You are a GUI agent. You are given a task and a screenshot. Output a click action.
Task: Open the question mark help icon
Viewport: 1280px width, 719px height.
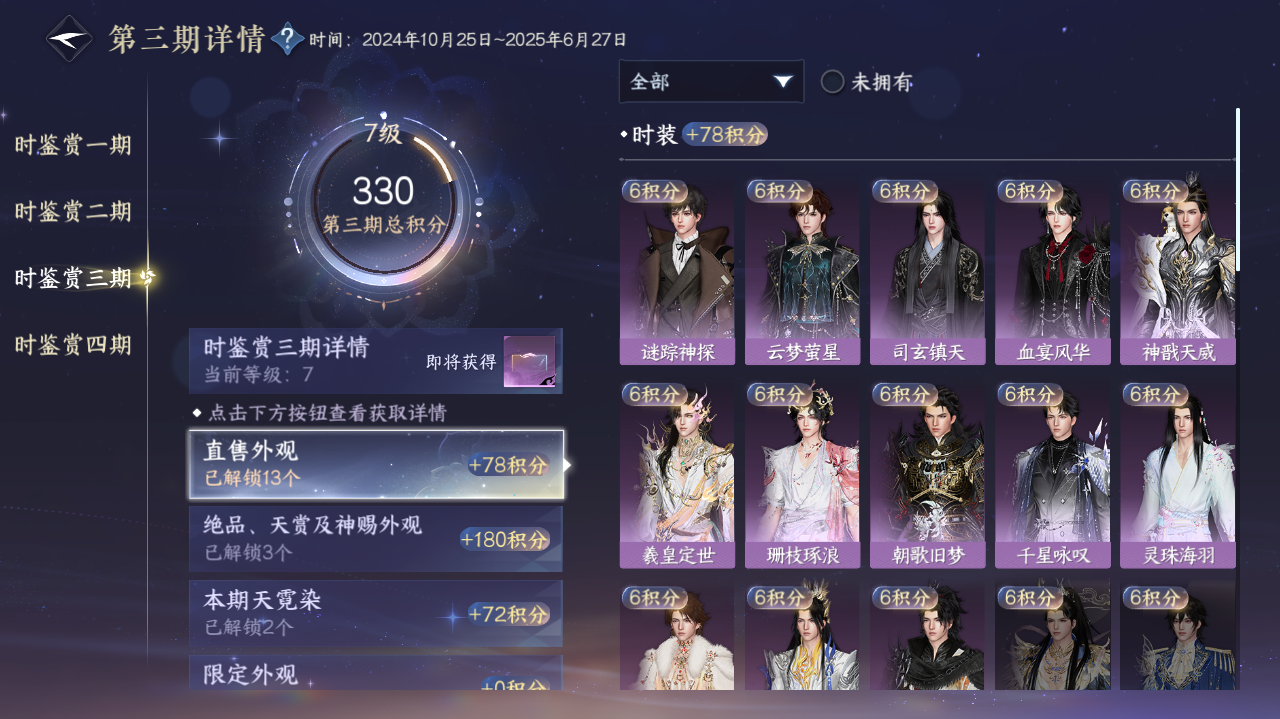(x=288, y=39)
